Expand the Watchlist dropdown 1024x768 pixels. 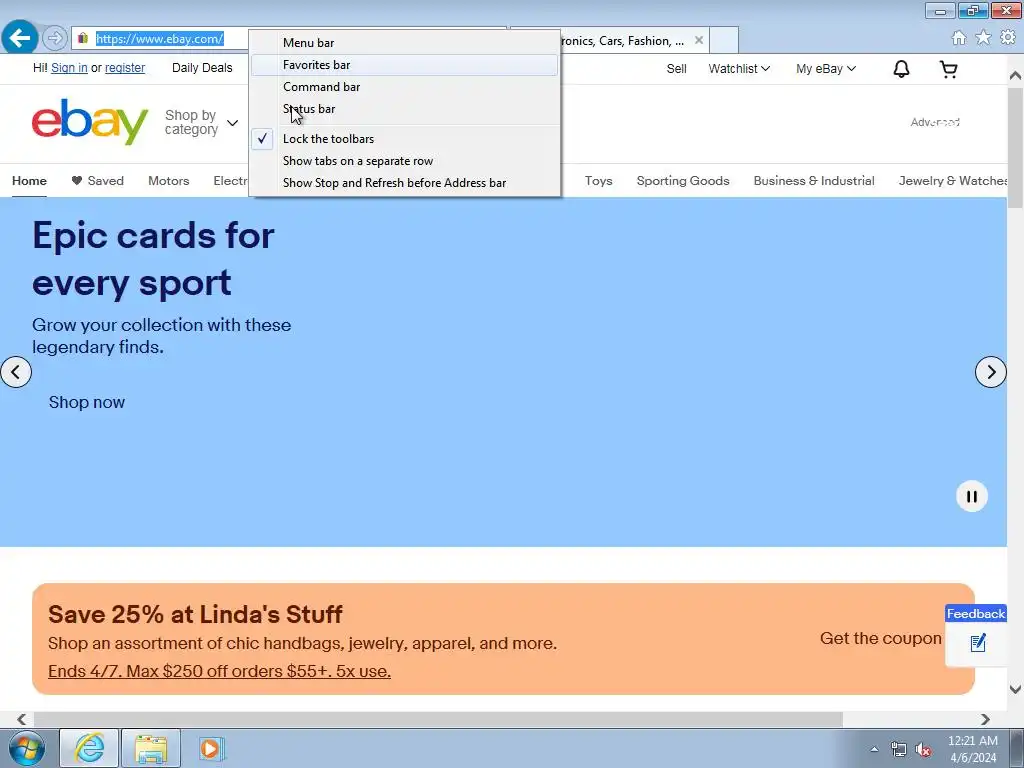pos(739,69)
